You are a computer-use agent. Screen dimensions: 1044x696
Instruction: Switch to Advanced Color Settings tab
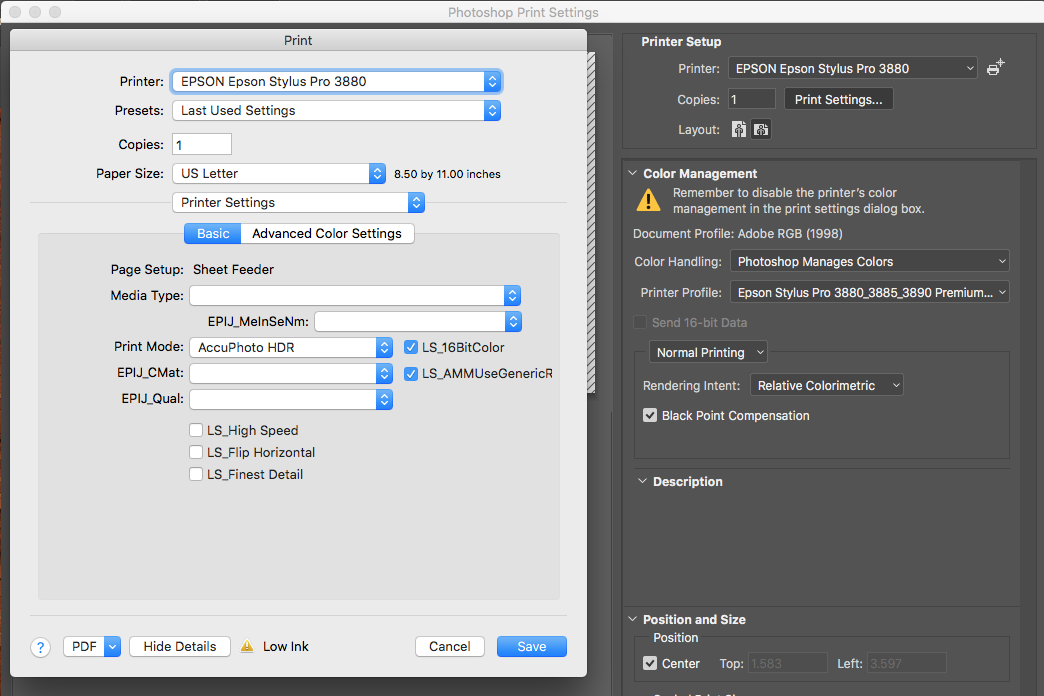click(327, 233)
